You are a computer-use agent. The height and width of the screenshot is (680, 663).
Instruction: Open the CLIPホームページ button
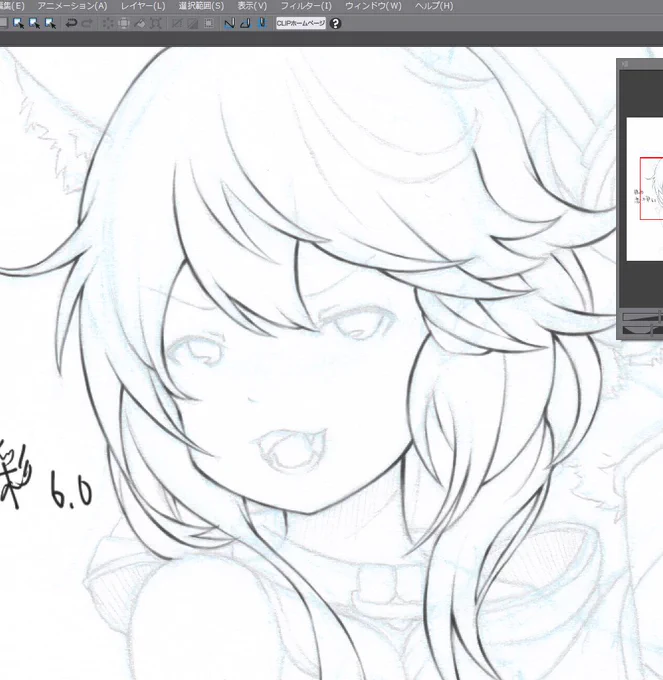300,23
